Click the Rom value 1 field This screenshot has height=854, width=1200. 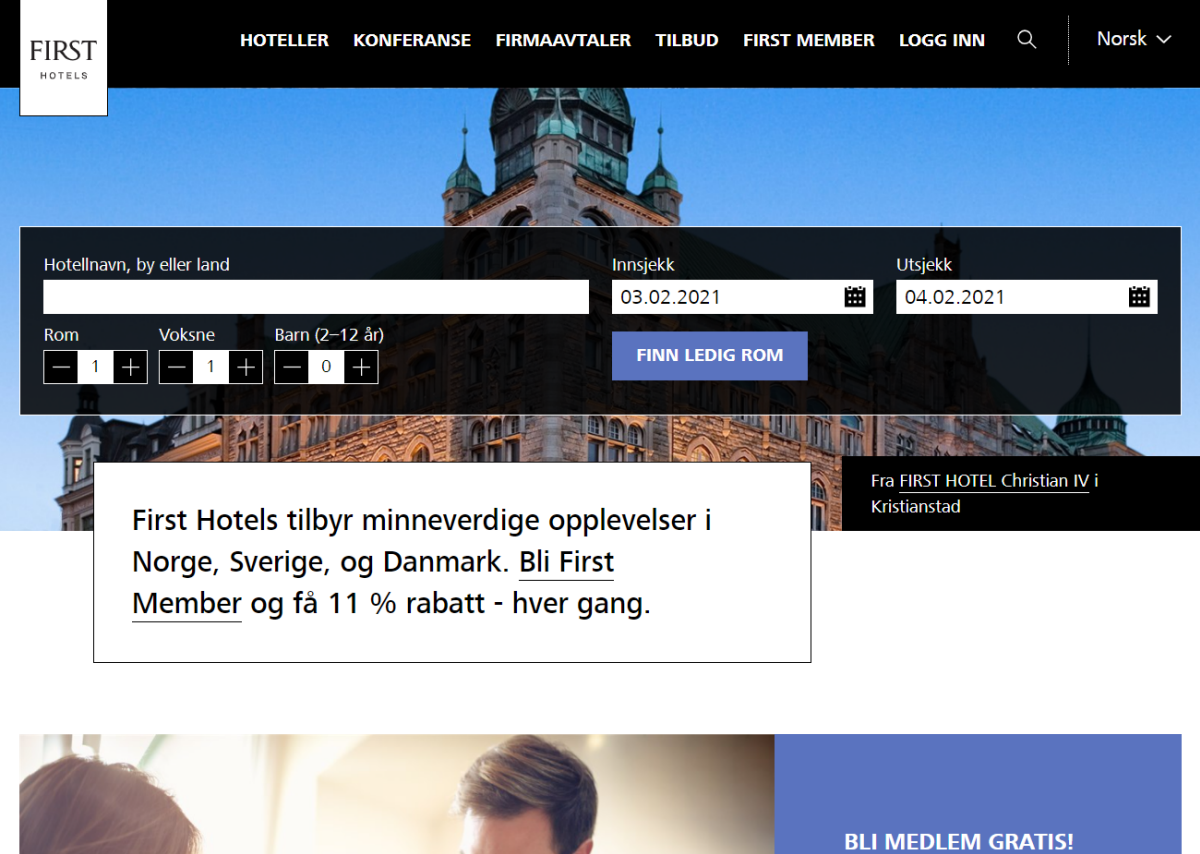pos(96,367)
